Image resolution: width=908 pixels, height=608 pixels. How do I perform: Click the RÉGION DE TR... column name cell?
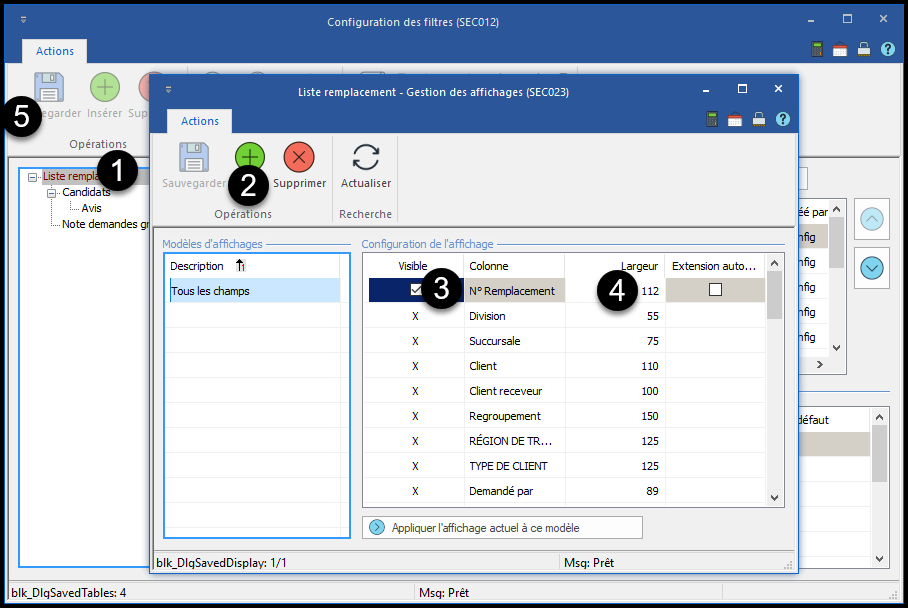click(x=514, y=441)
